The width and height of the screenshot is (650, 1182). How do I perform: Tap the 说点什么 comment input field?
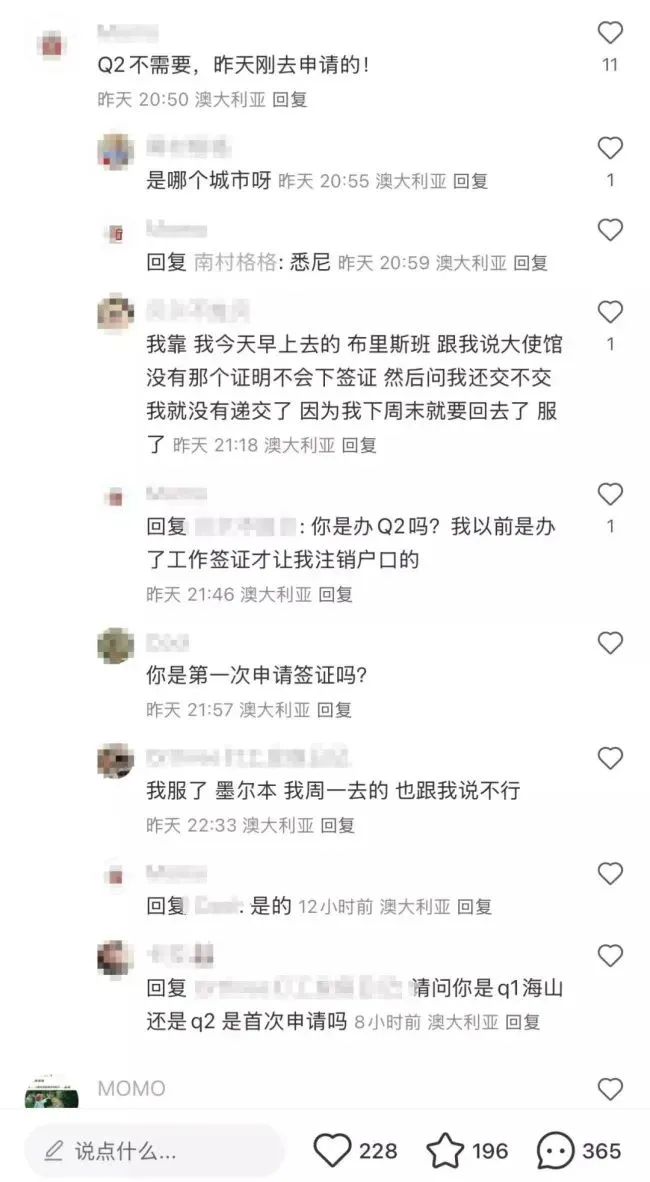coord(154,1151)
